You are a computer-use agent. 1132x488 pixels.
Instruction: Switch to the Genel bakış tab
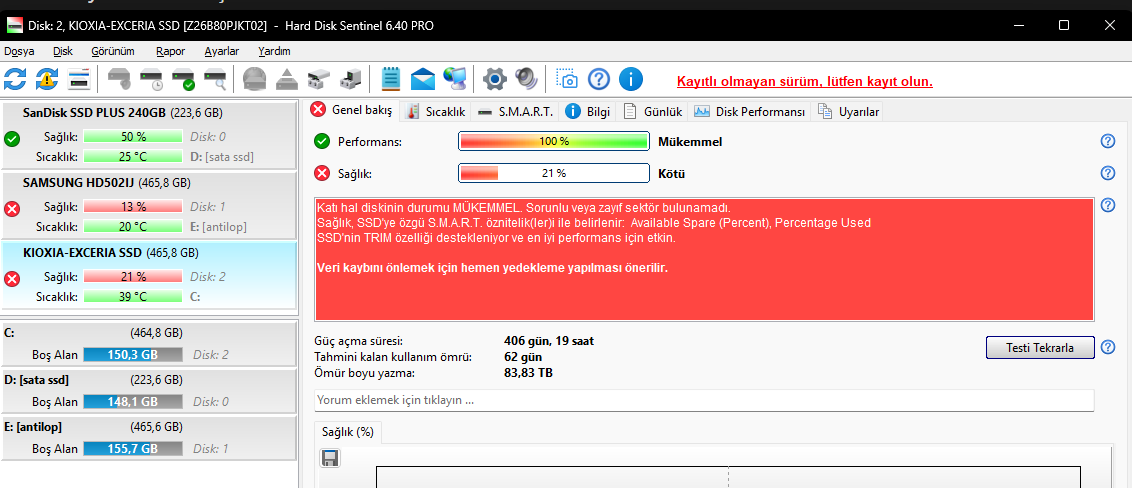tap(352, 110)
